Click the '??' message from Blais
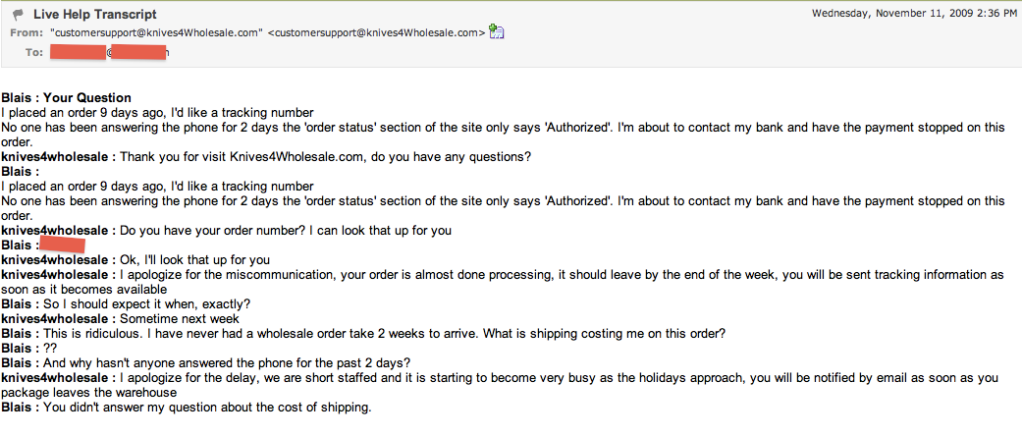 coord(29,348)
